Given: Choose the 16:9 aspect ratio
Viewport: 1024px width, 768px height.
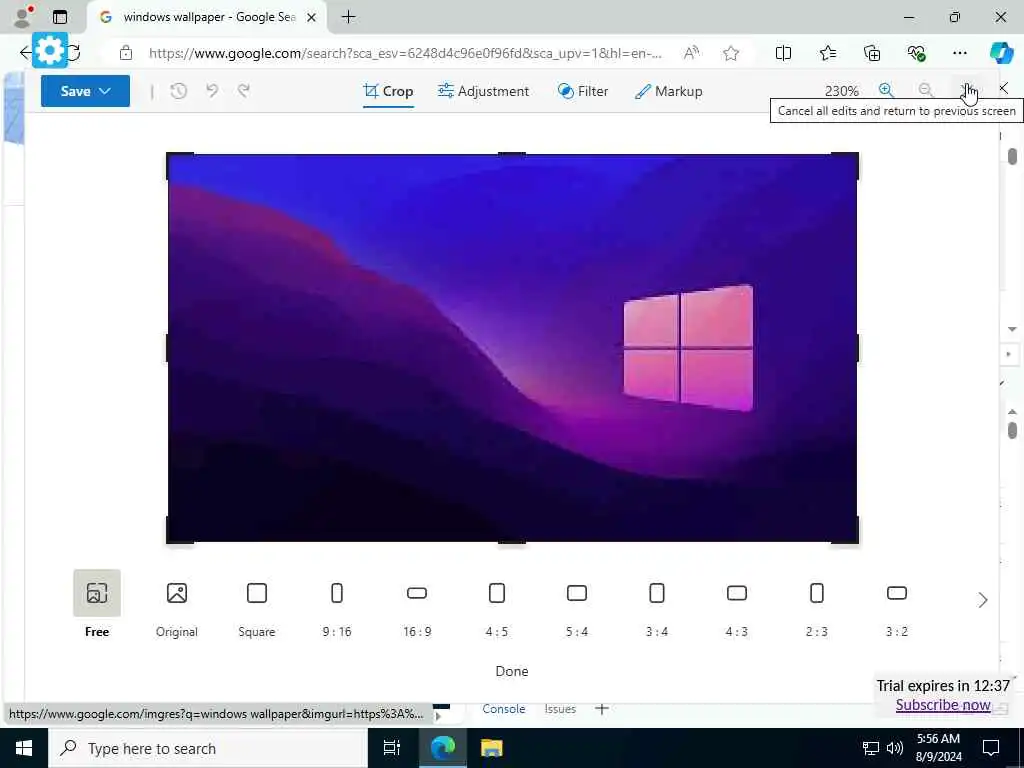Looking at the screenshot, I should (417, 603).
